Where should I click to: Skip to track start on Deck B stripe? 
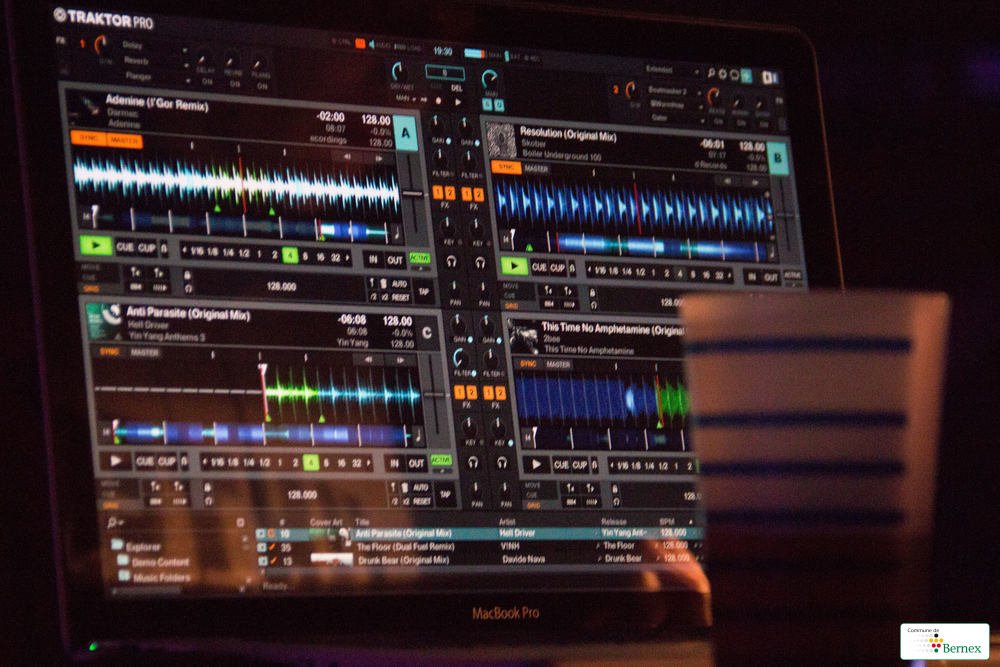(x=506, y=240)
